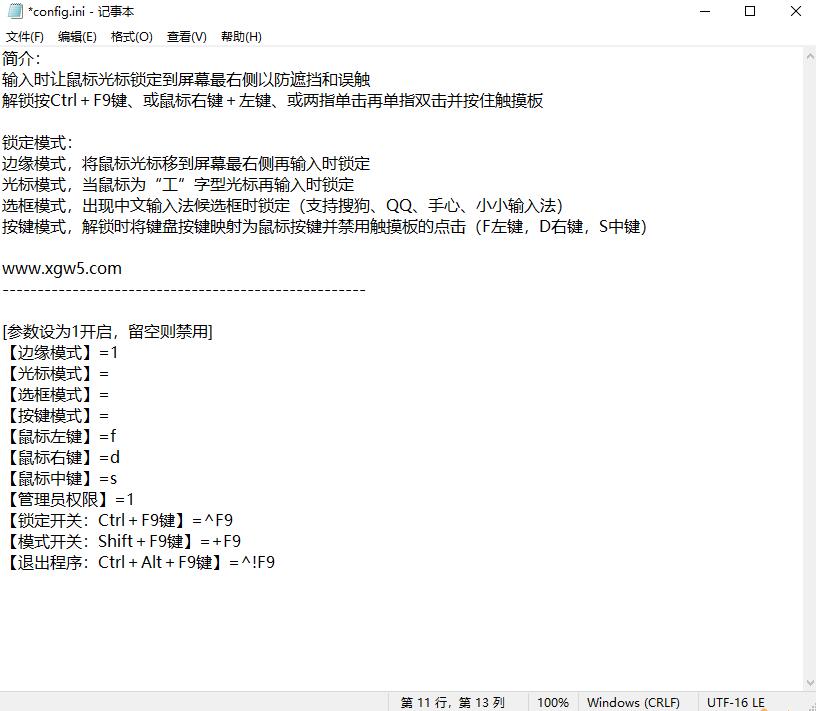Open the 编辑(E) menu

click(x=77, y=37)
